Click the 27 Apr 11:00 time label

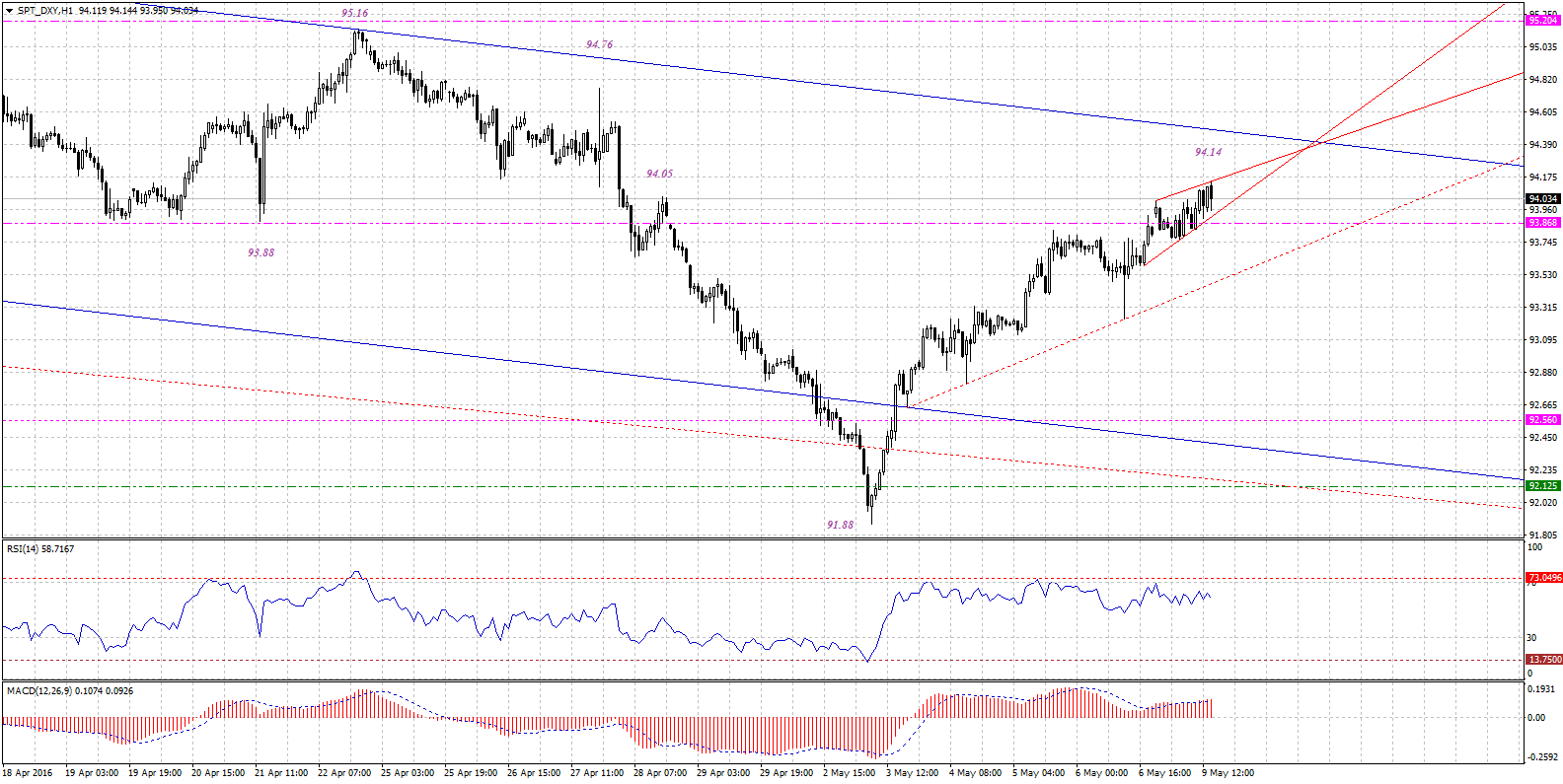coord(597,773)
